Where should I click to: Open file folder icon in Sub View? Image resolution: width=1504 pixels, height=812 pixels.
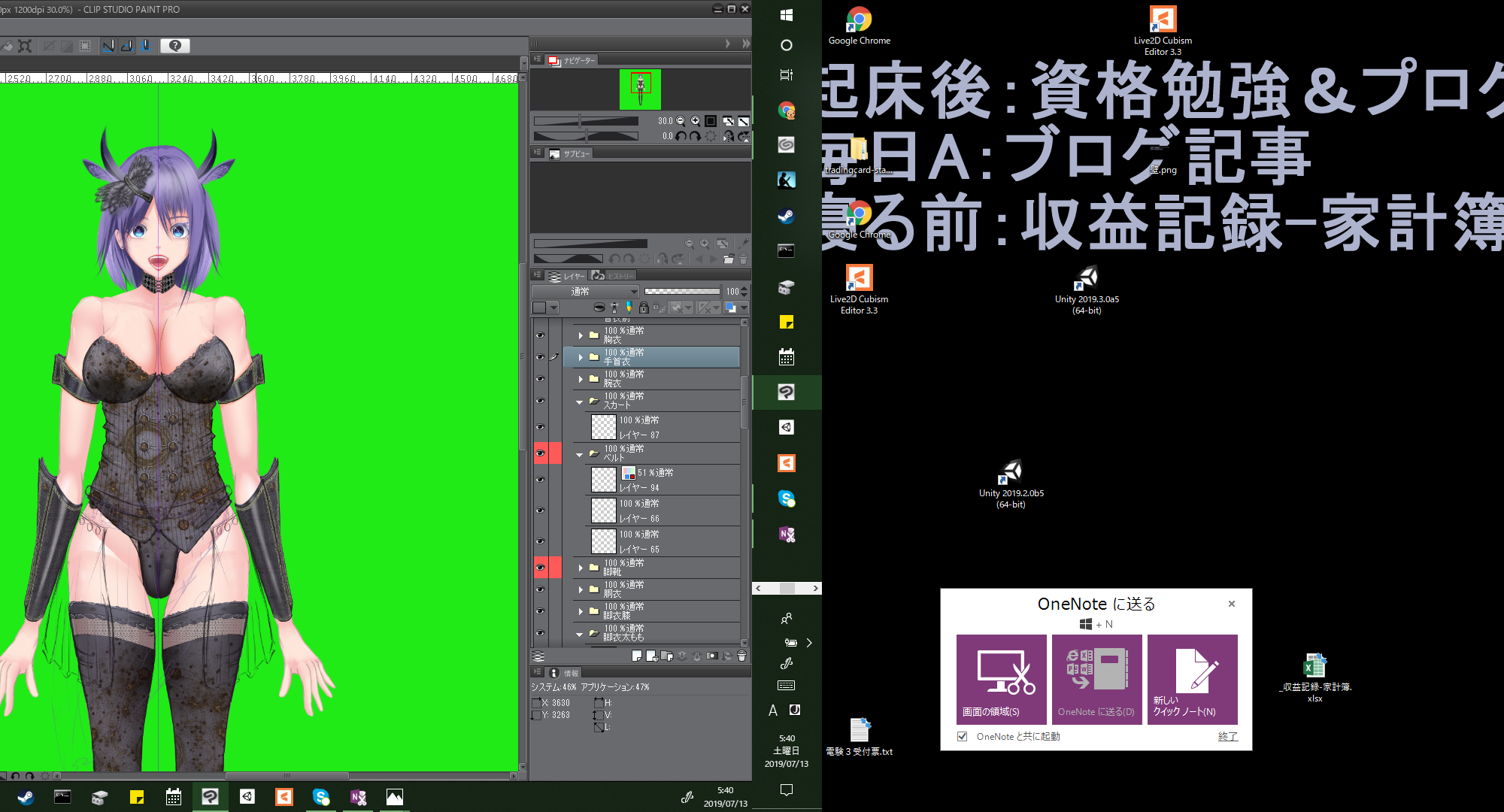point(728,259)
